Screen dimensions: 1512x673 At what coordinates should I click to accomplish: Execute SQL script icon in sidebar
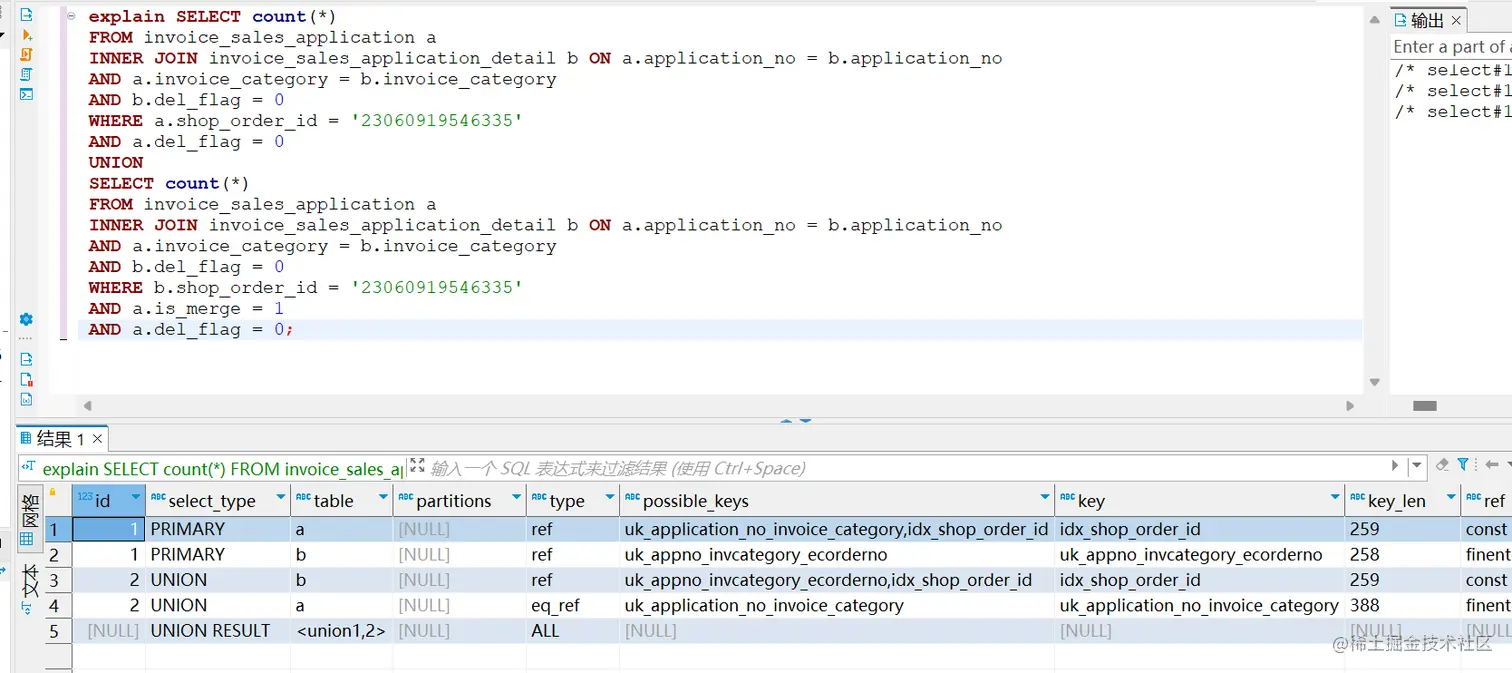(x=27, y=55)
